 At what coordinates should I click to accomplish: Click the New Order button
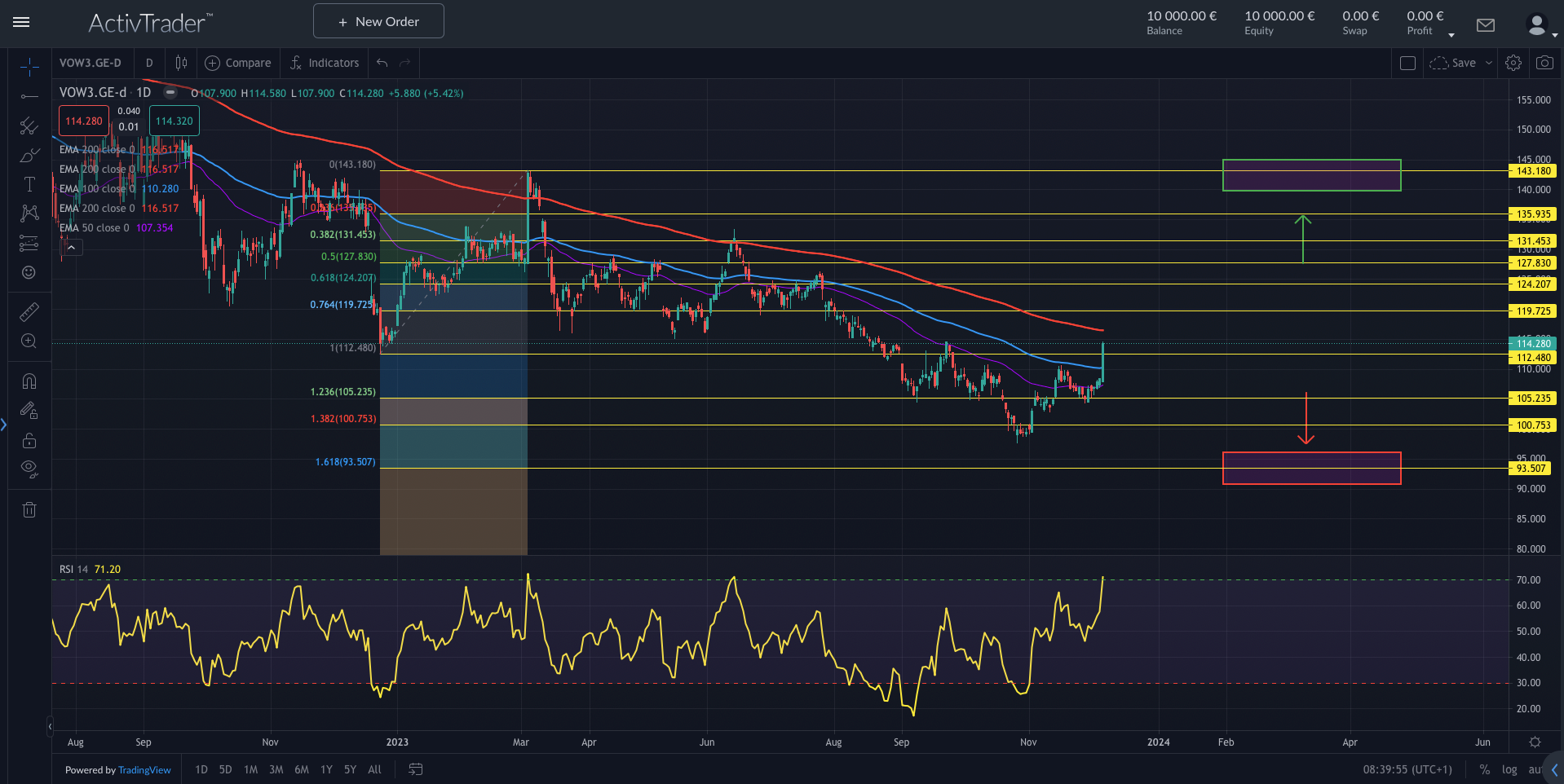pos(378,21)
